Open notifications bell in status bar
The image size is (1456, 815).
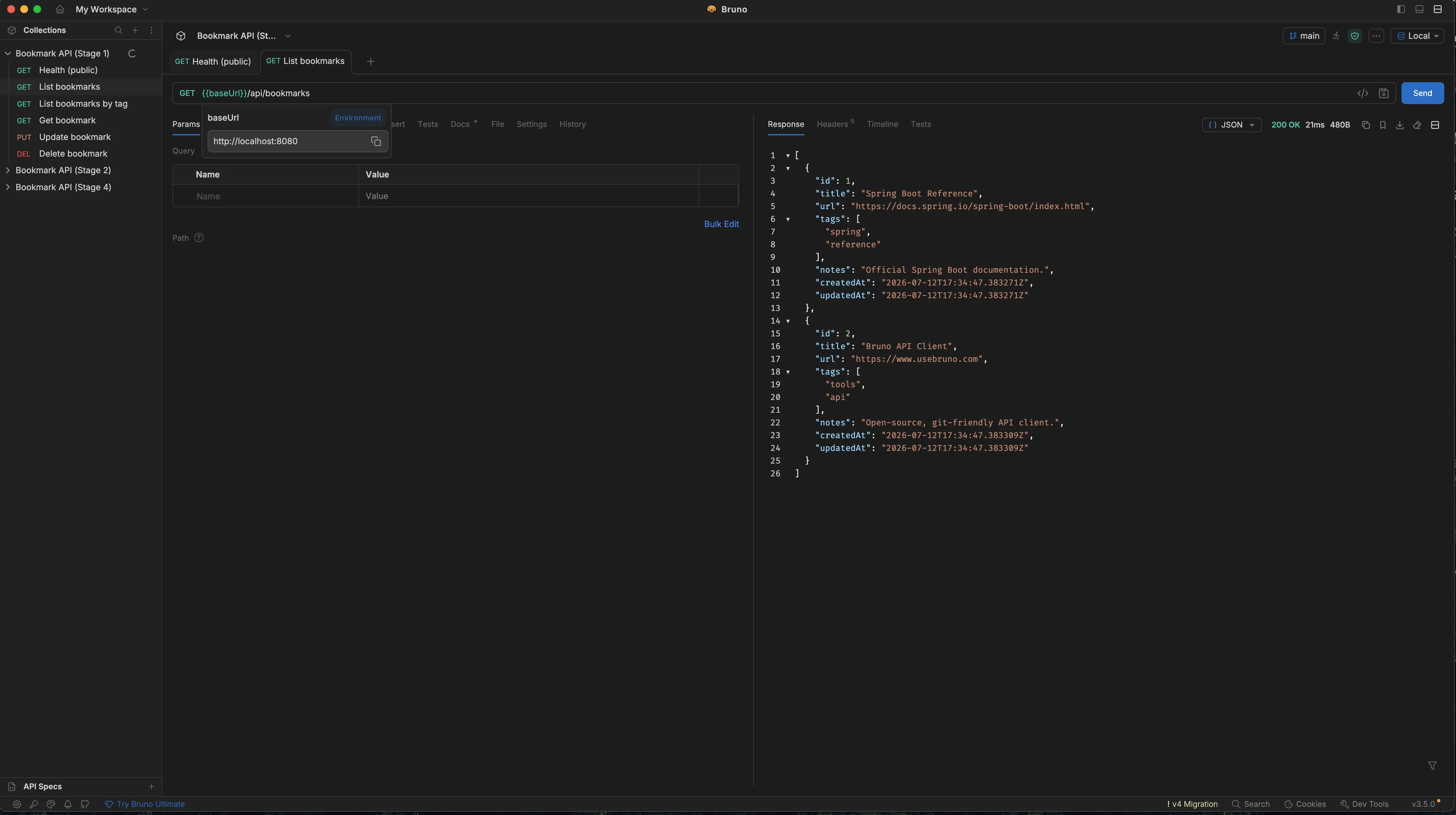[68, 804]
